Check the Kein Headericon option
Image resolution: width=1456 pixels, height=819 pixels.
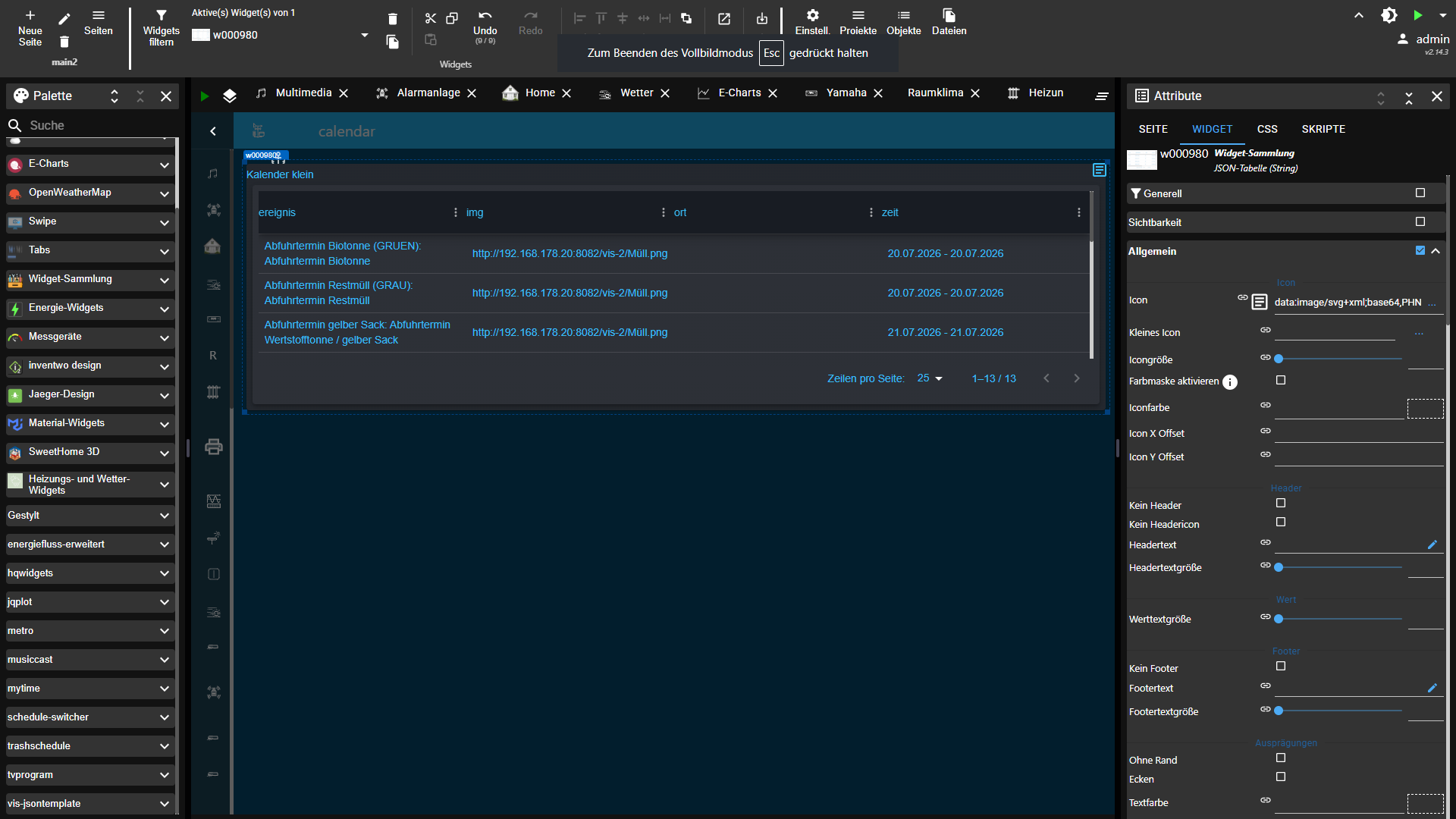(1281, 522)
